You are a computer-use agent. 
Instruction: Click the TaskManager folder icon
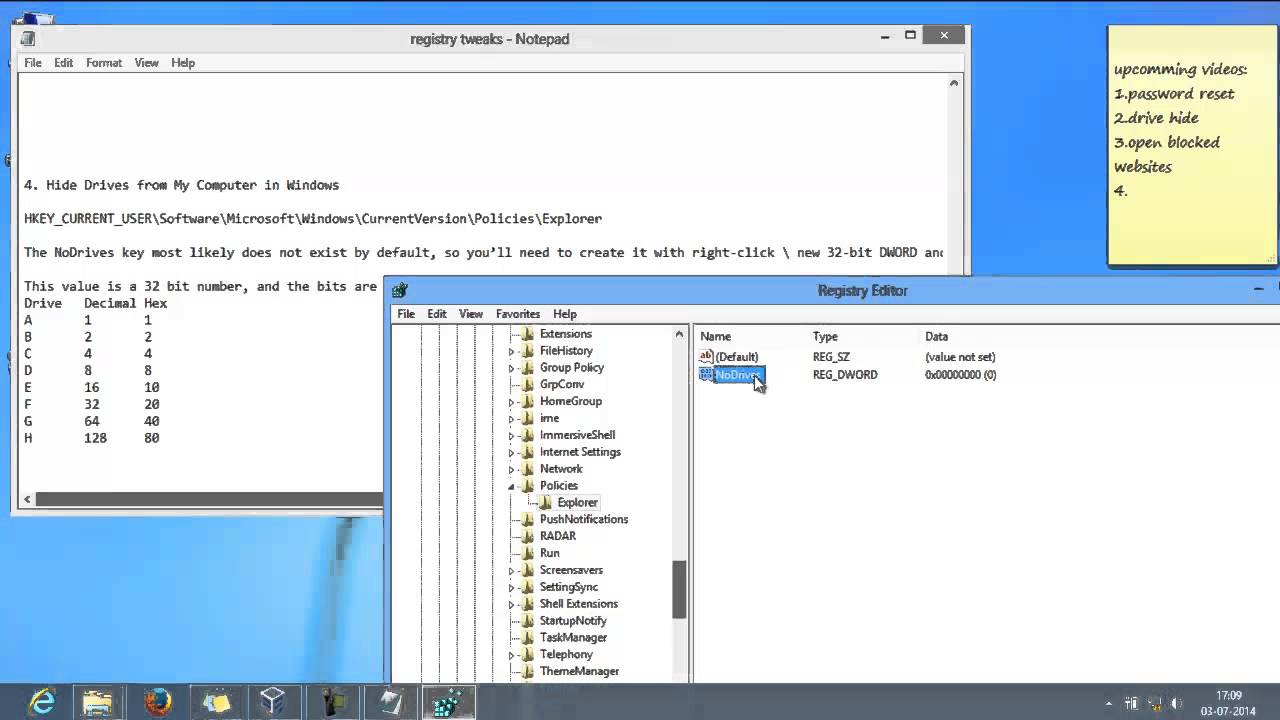pyautogui.click(x=528, y=637)
